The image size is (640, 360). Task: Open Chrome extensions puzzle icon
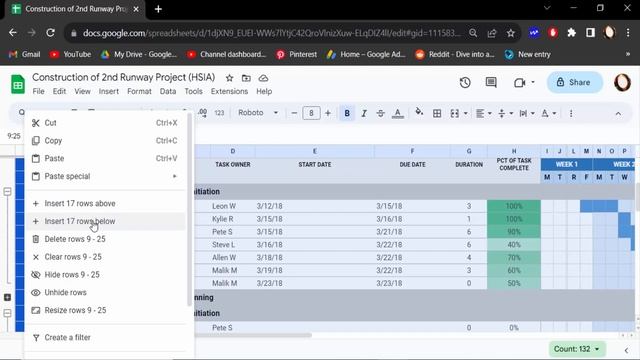(571, 33)
